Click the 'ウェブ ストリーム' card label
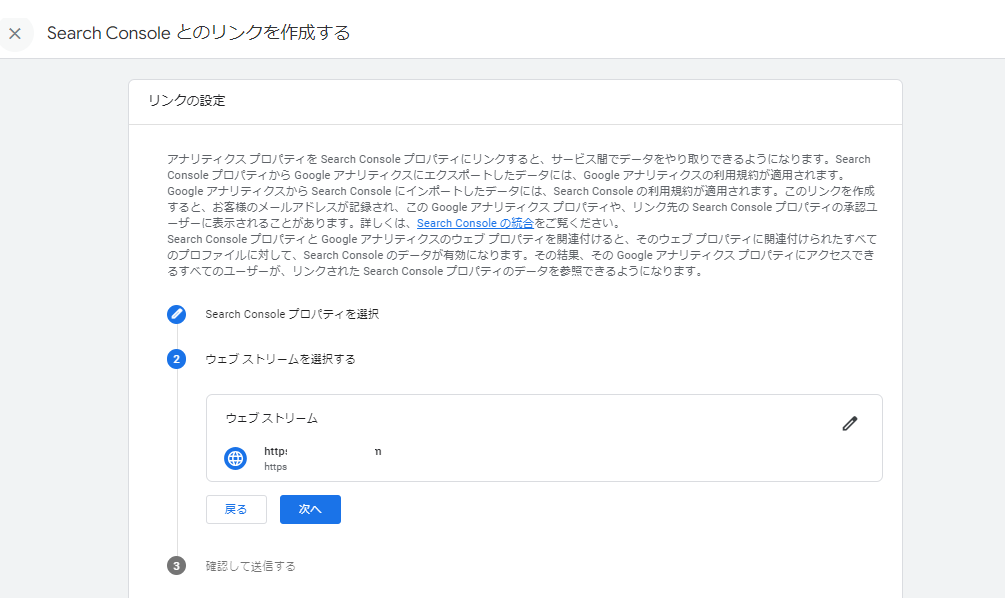Image resolution: width=1005 pixels, height=598 pixels. [272, 418]
